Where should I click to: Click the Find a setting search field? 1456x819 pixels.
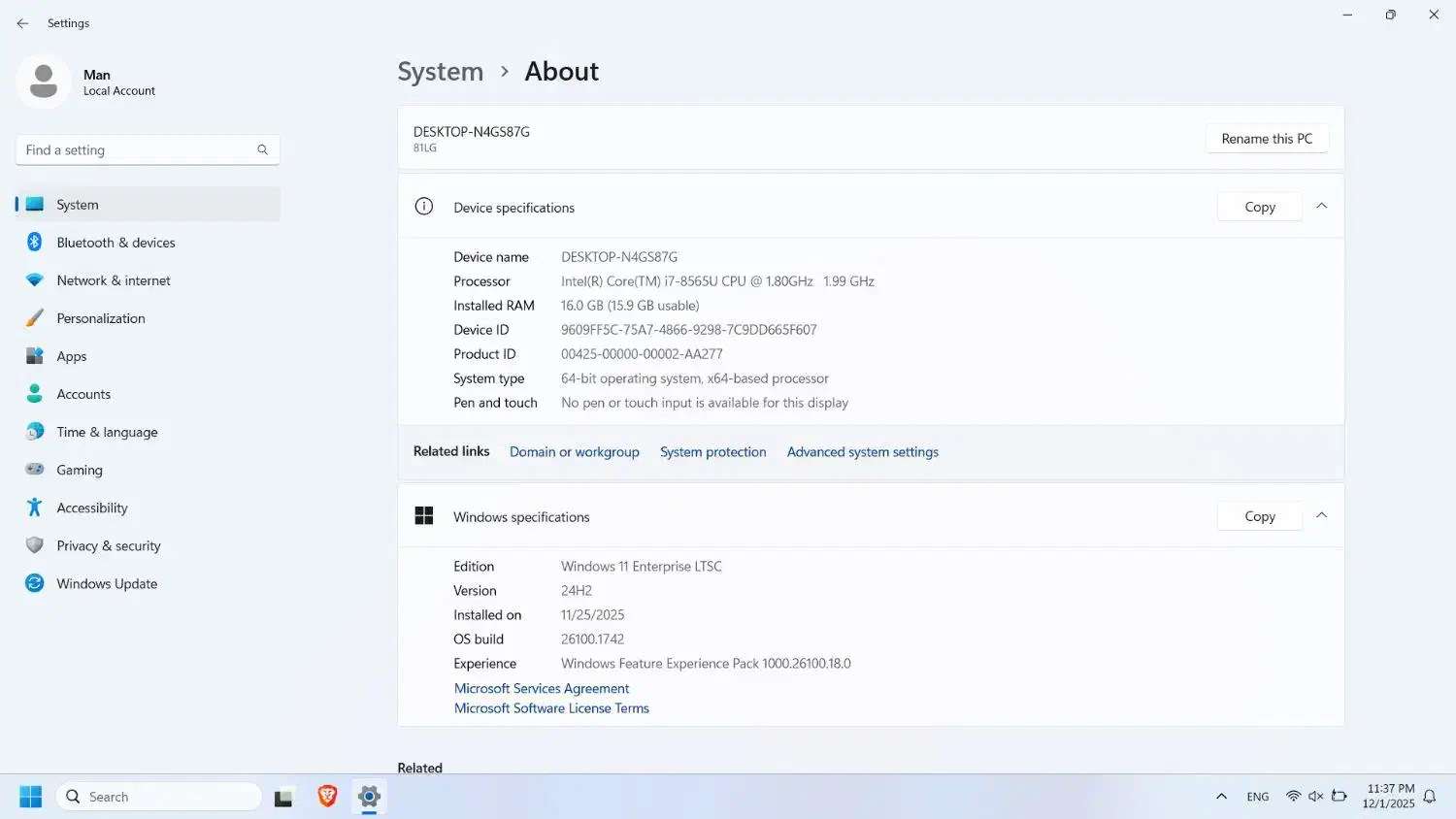136,149
